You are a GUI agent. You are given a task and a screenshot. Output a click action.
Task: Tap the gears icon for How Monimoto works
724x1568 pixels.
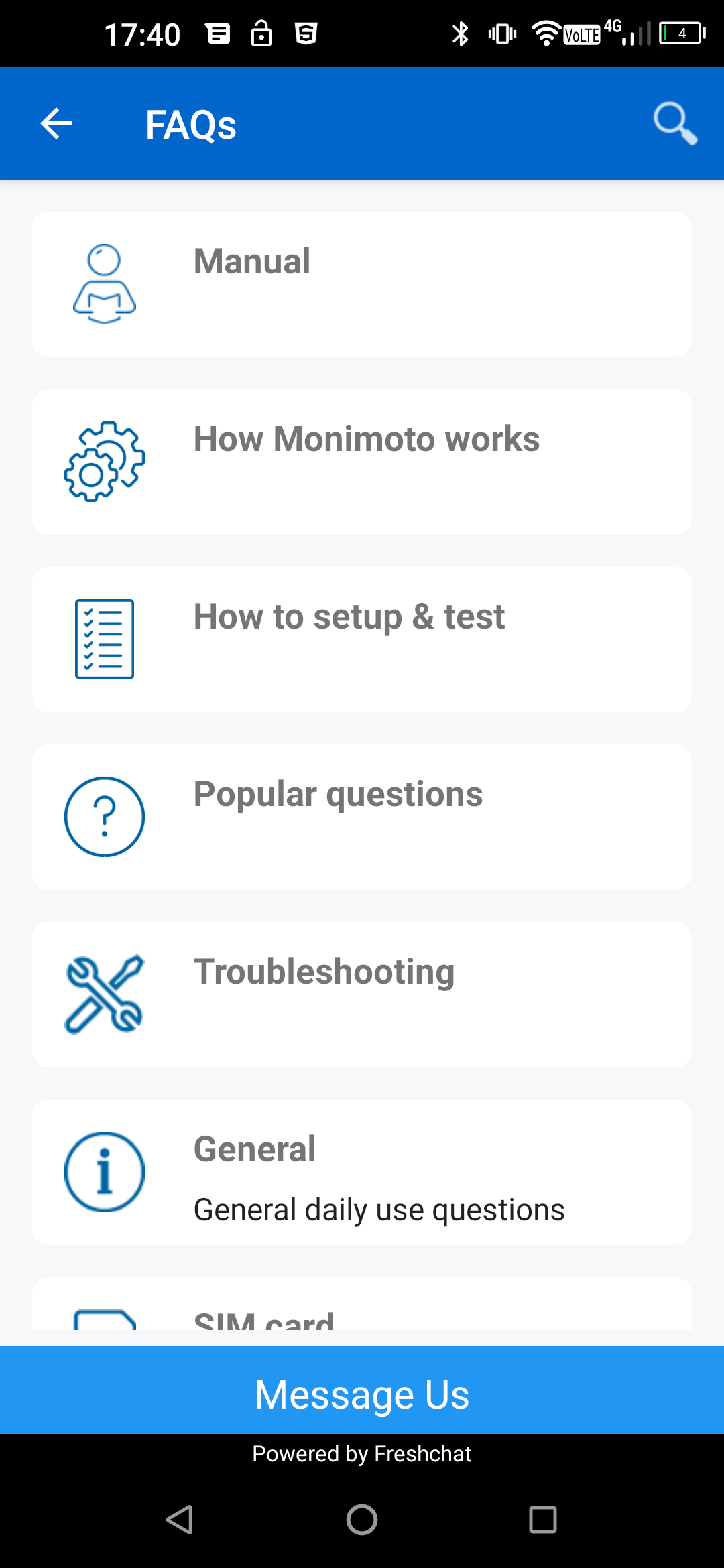pos(105,462)
